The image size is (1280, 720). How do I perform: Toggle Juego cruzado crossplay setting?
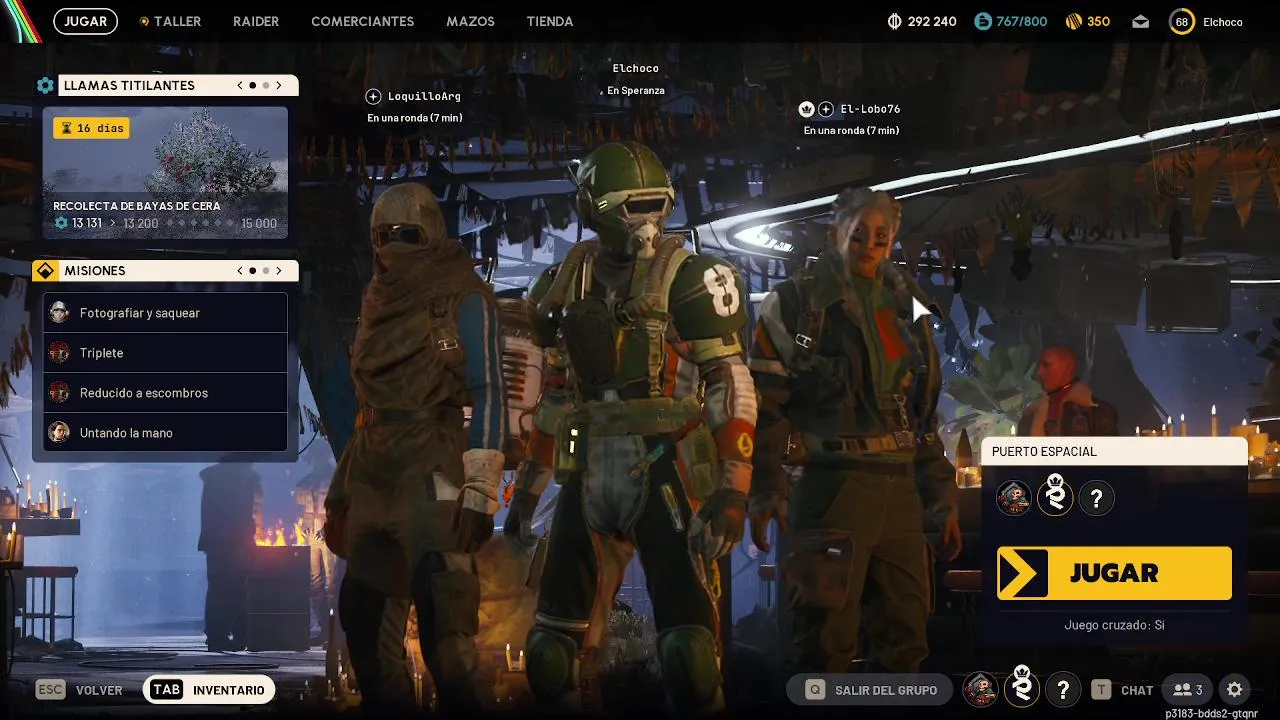1114,625
